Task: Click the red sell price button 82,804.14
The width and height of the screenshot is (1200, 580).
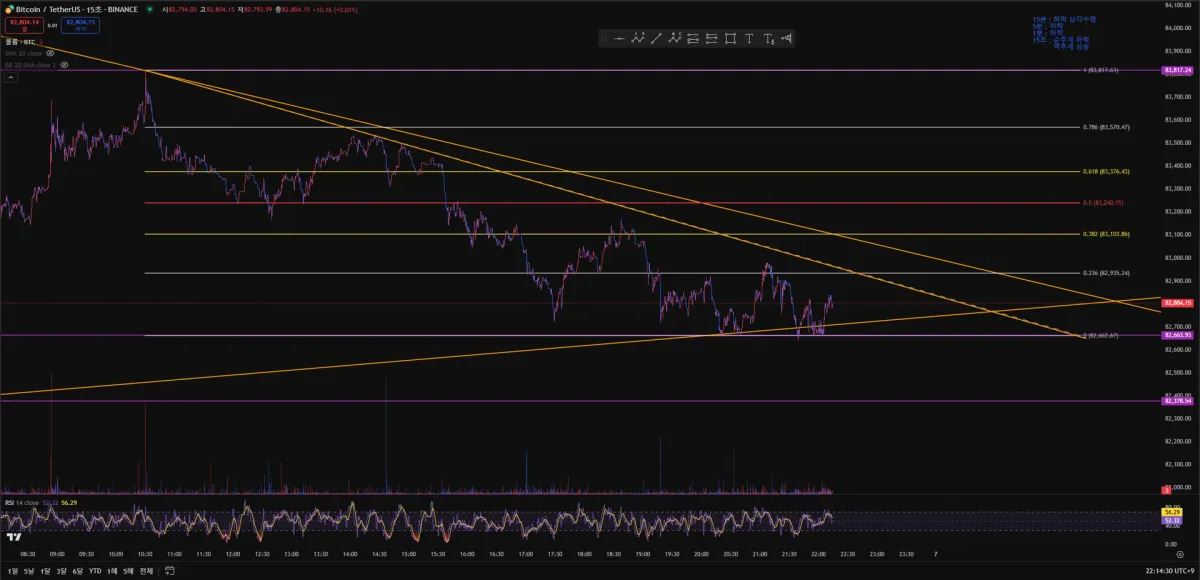Action: 24,25
